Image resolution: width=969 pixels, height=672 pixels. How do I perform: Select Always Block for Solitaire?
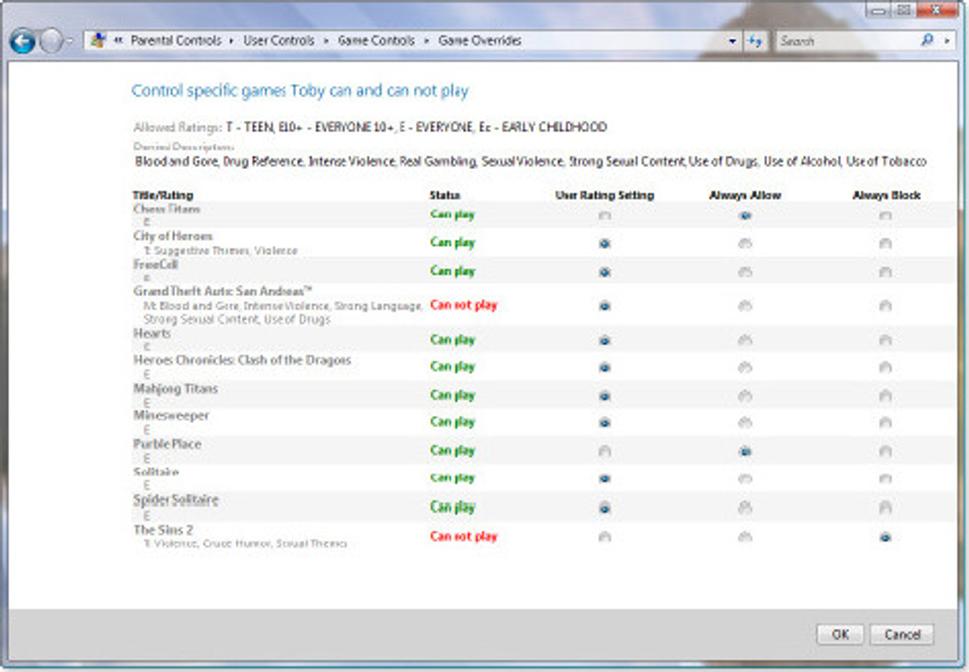[885, 478]
